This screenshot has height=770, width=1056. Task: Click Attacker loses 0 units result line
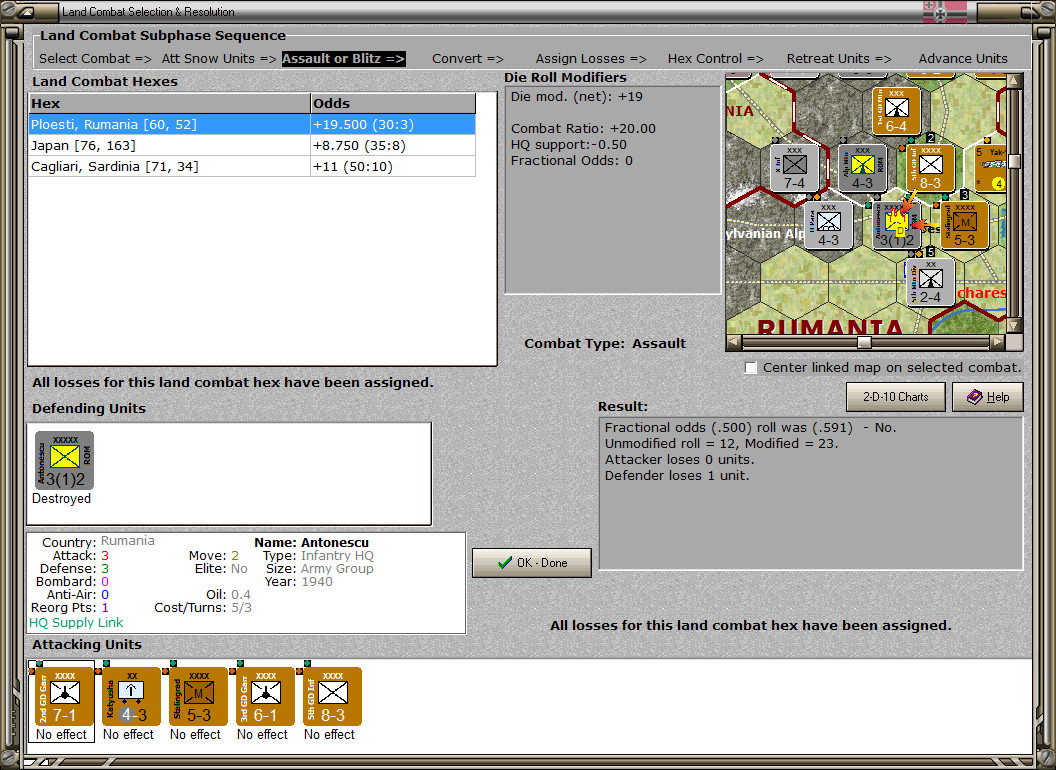680,459
